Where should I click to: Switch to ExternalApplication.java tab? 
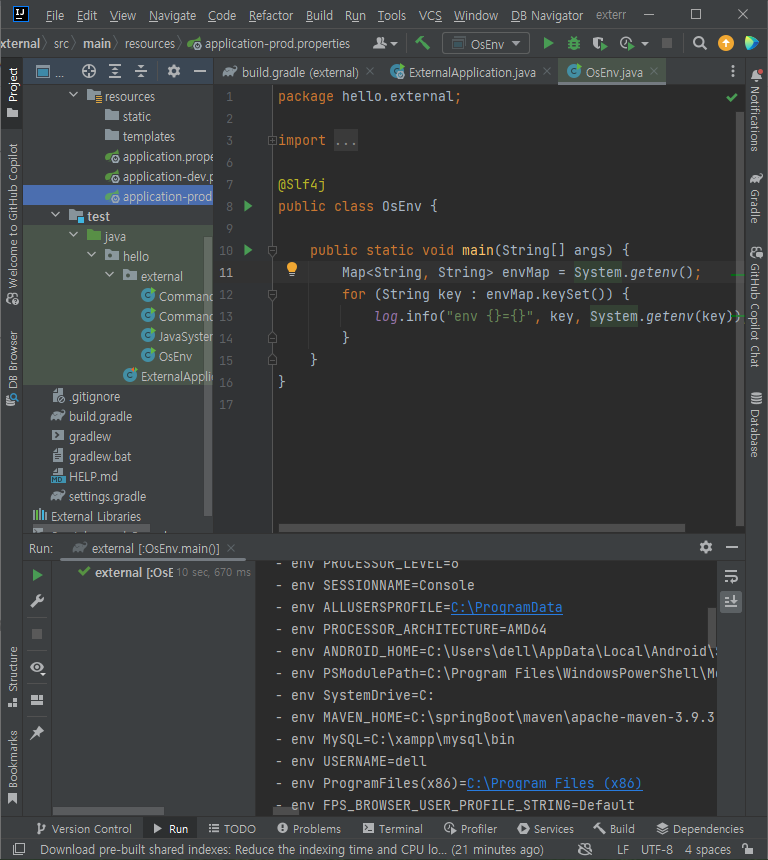coord(472,72)
